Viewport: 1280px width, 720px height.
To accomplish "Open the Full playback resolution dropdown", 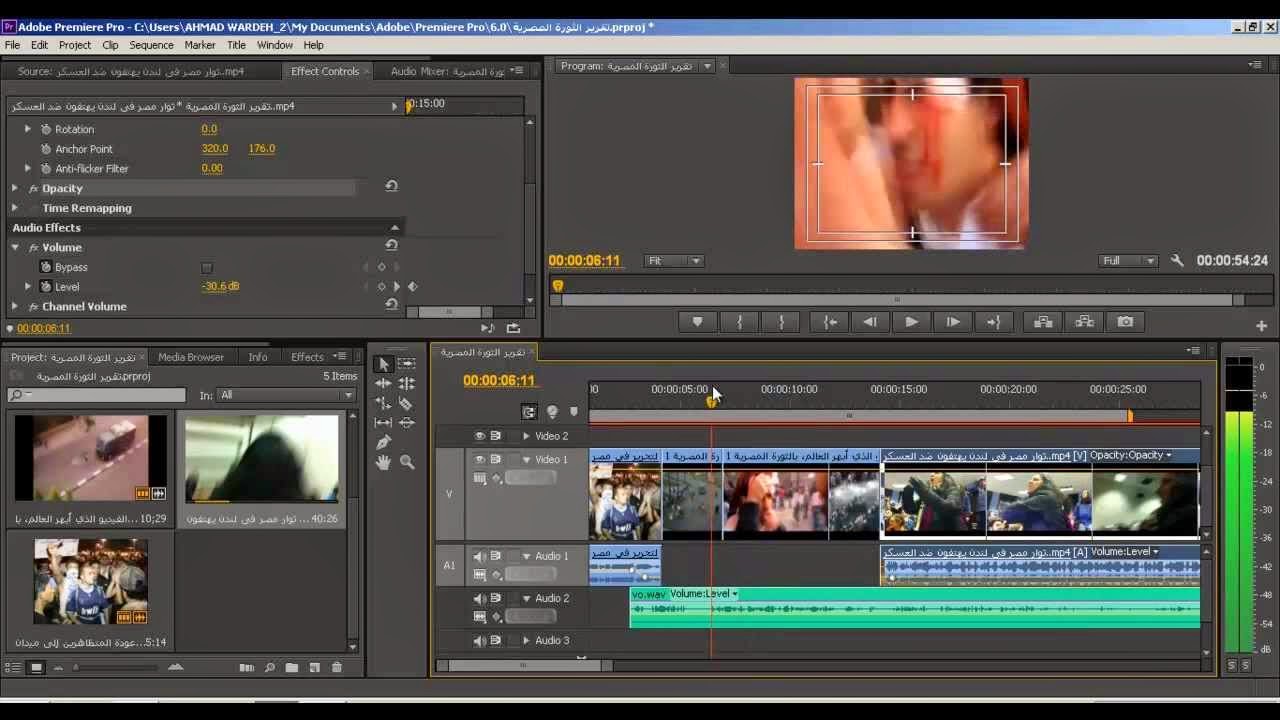I will (x=1127, y=261).
